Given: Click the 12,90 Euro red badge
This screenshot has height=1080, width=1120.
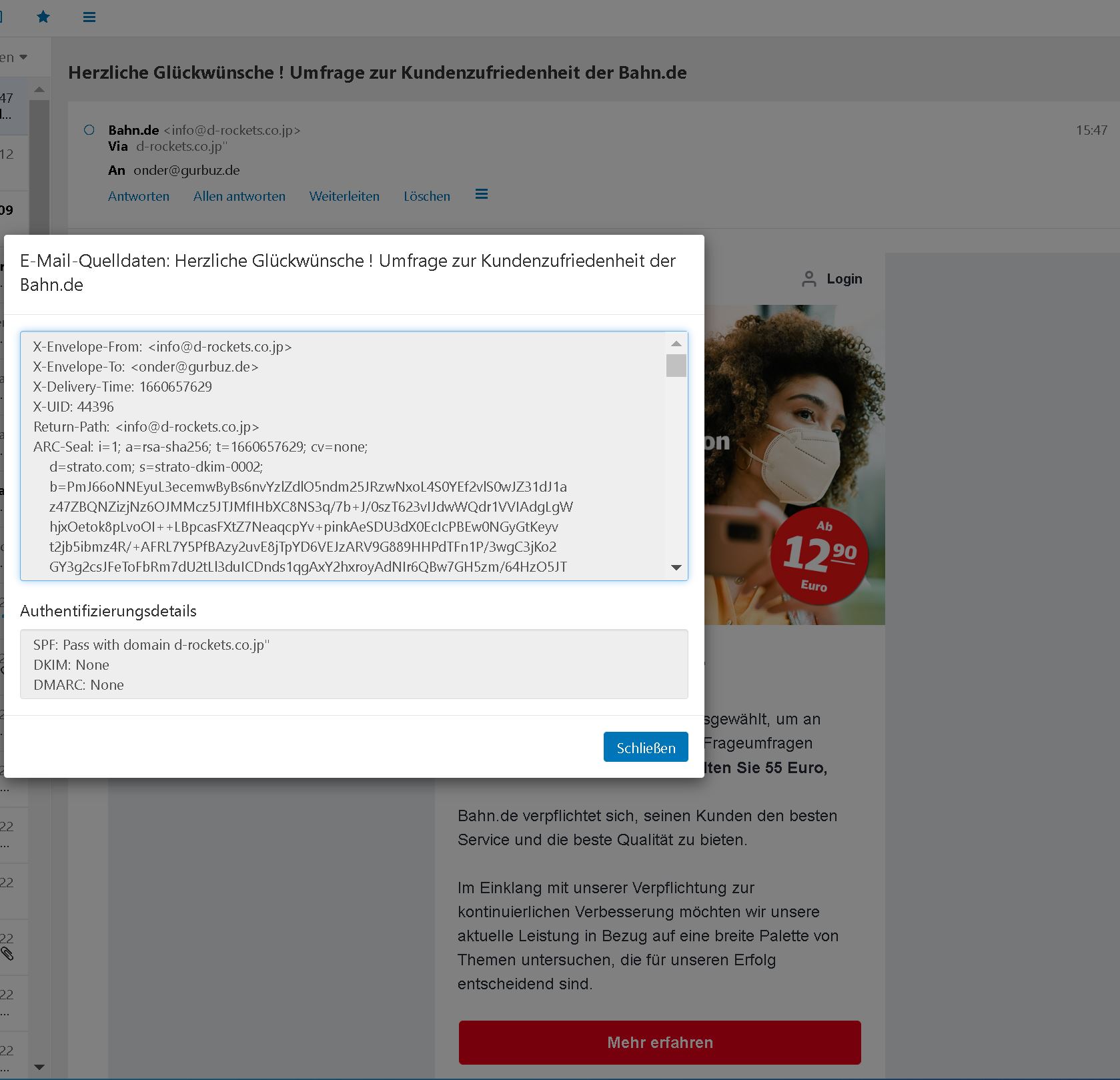Looking at the screenshot, I should pos(820,556).
